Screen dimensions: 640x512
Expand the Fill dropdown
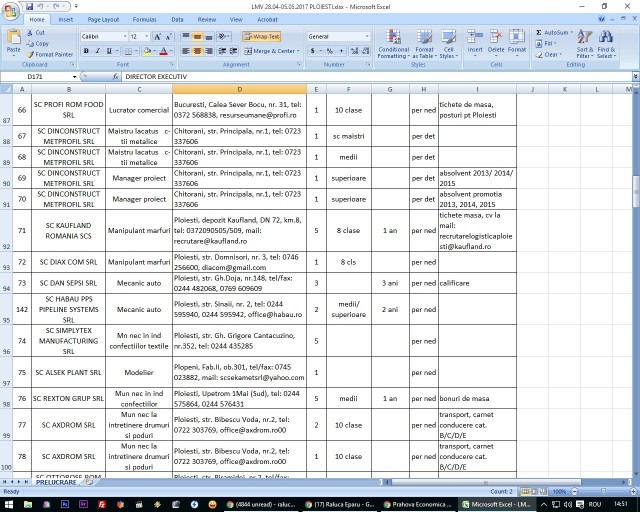(556, 43)
